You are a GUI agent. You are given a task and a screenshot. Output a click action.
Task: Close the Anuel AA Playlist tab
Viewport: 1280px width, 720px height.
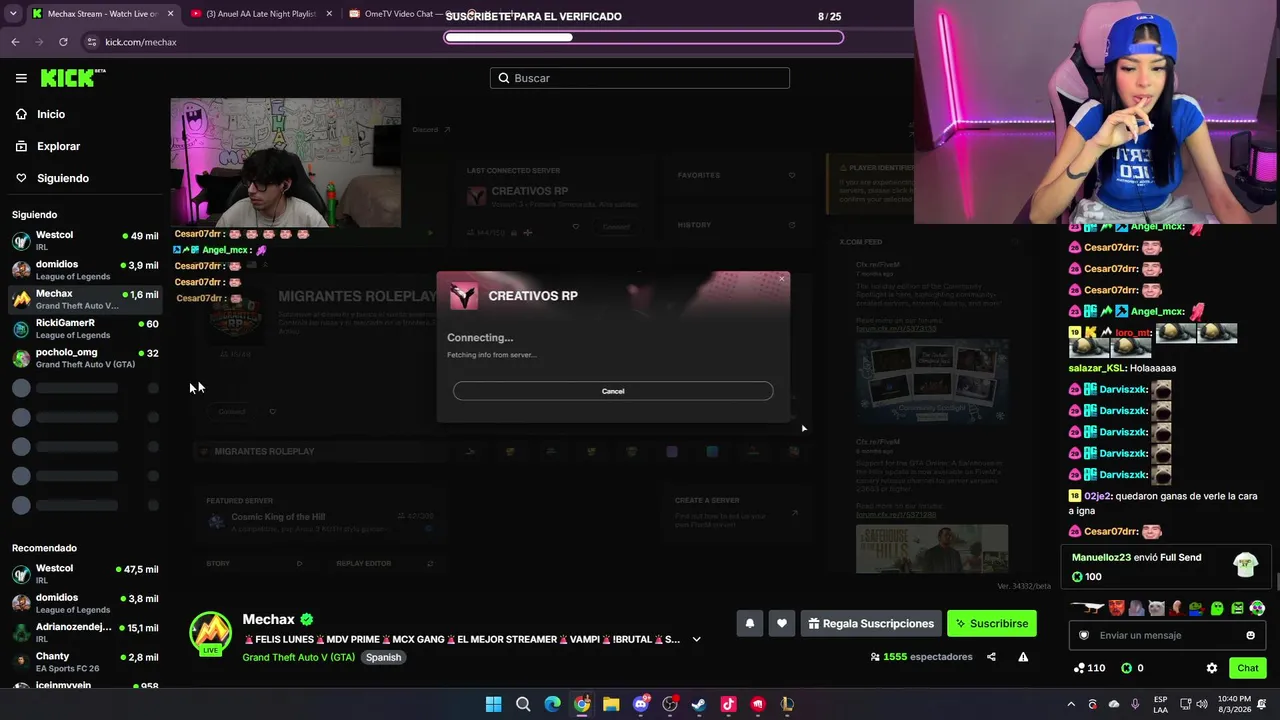[x=327, y=14]
